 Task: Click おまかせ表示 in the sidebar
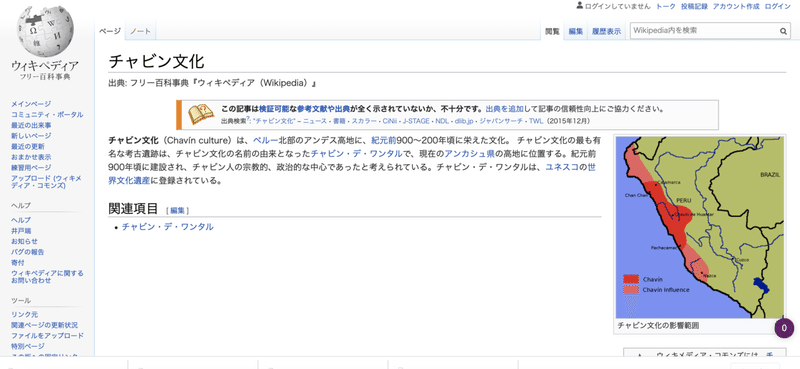[31, 157]
